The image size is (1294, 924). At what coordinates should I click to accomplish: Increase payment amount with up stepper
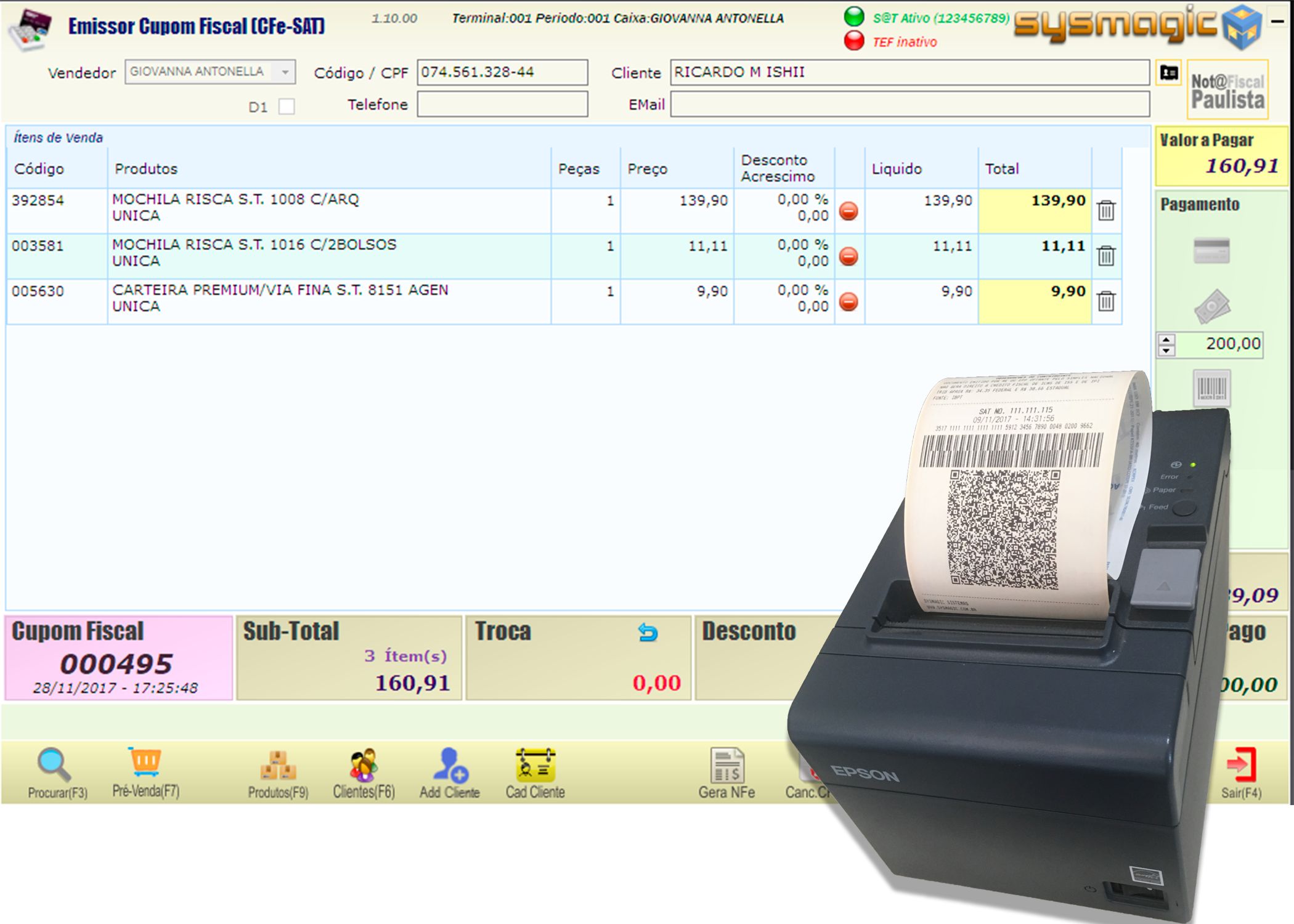click(x=1166, y=339)
